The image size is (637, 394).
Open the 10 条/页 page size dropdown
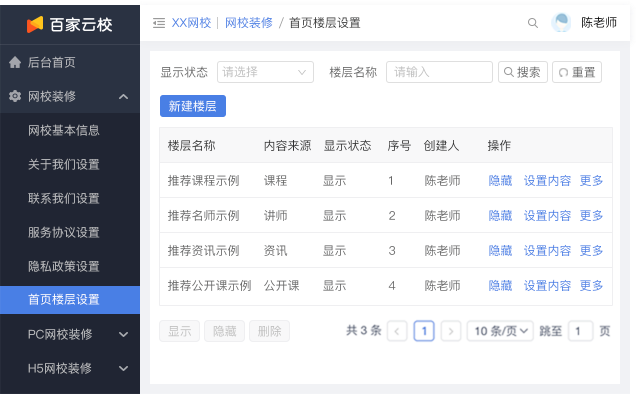[x=500, y=331]
